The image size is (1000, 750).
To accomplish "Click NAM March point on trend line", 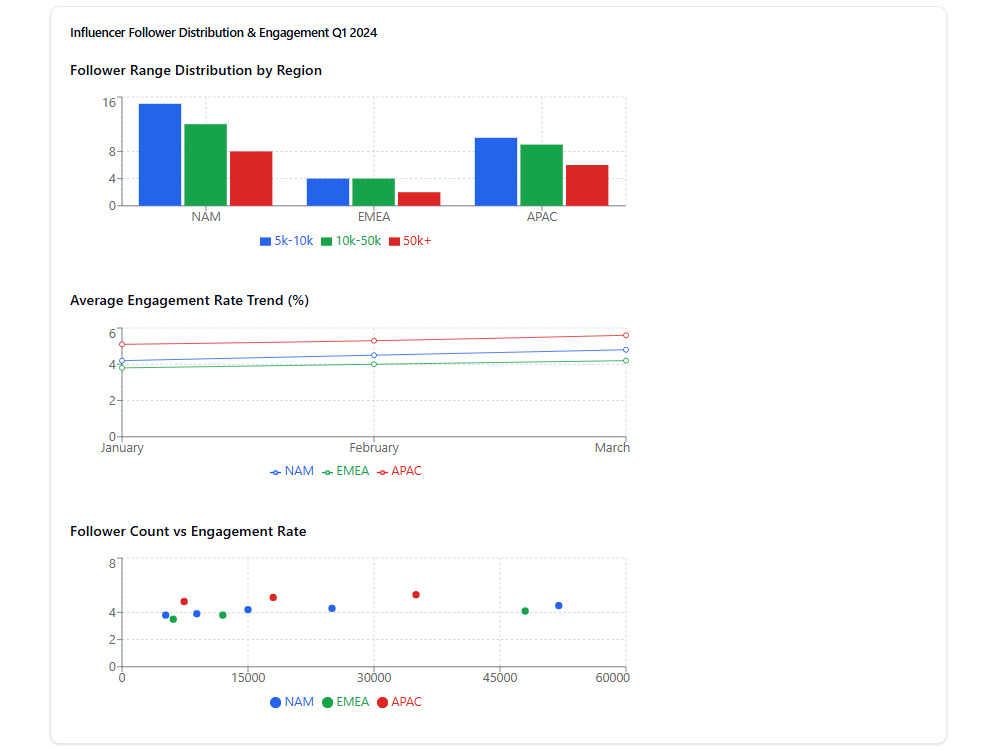I will click(x=626, y=350).
